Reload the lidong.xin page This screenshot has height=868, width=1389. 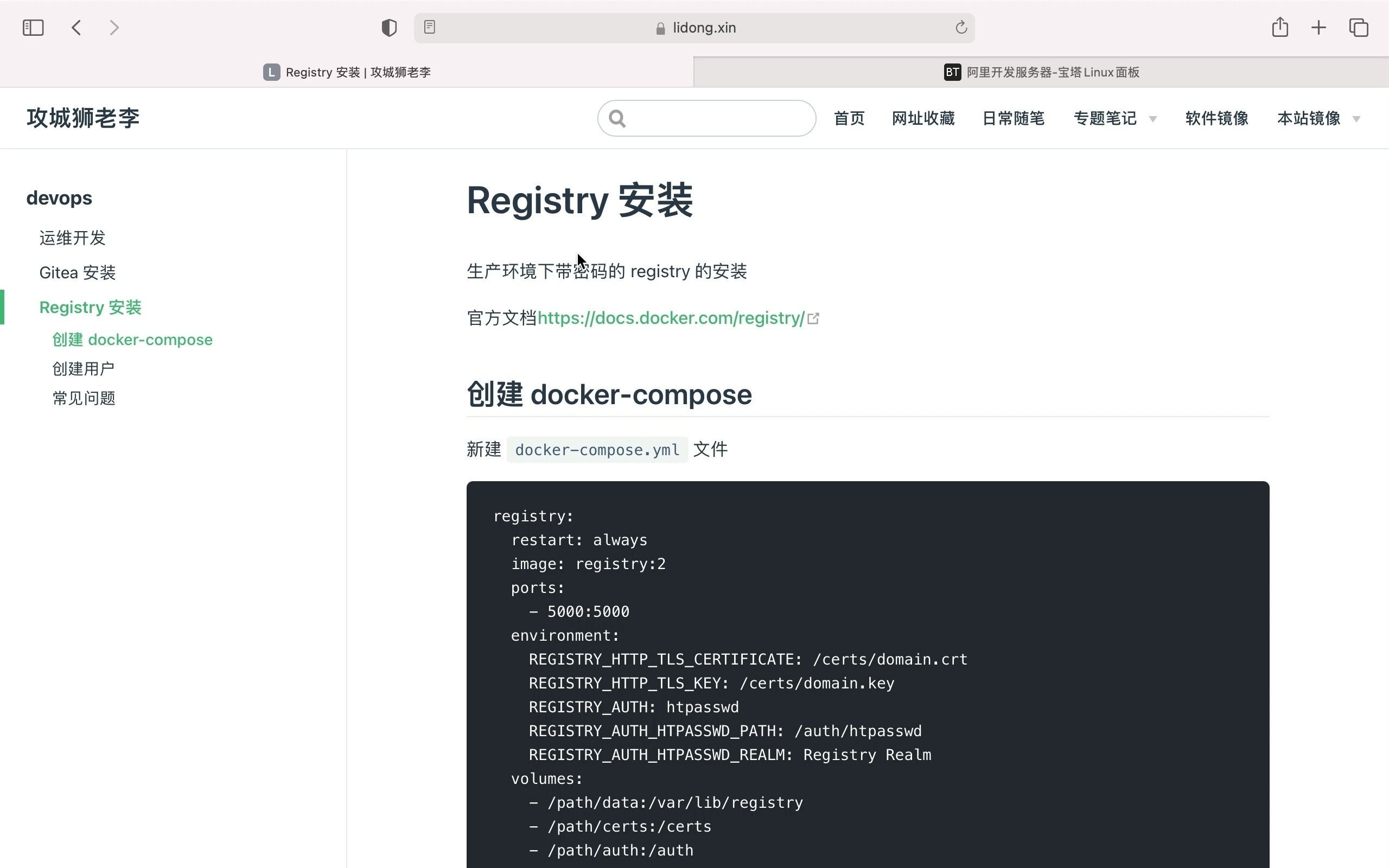point(961,28)
